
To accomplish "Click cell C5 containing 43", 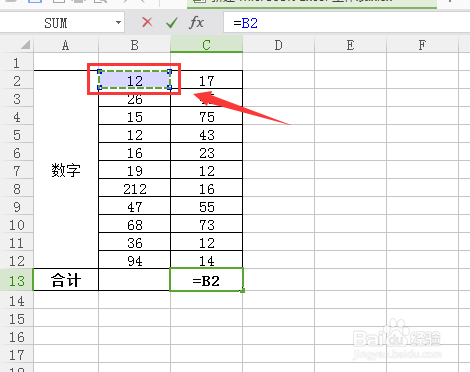I will coord(207,134).
